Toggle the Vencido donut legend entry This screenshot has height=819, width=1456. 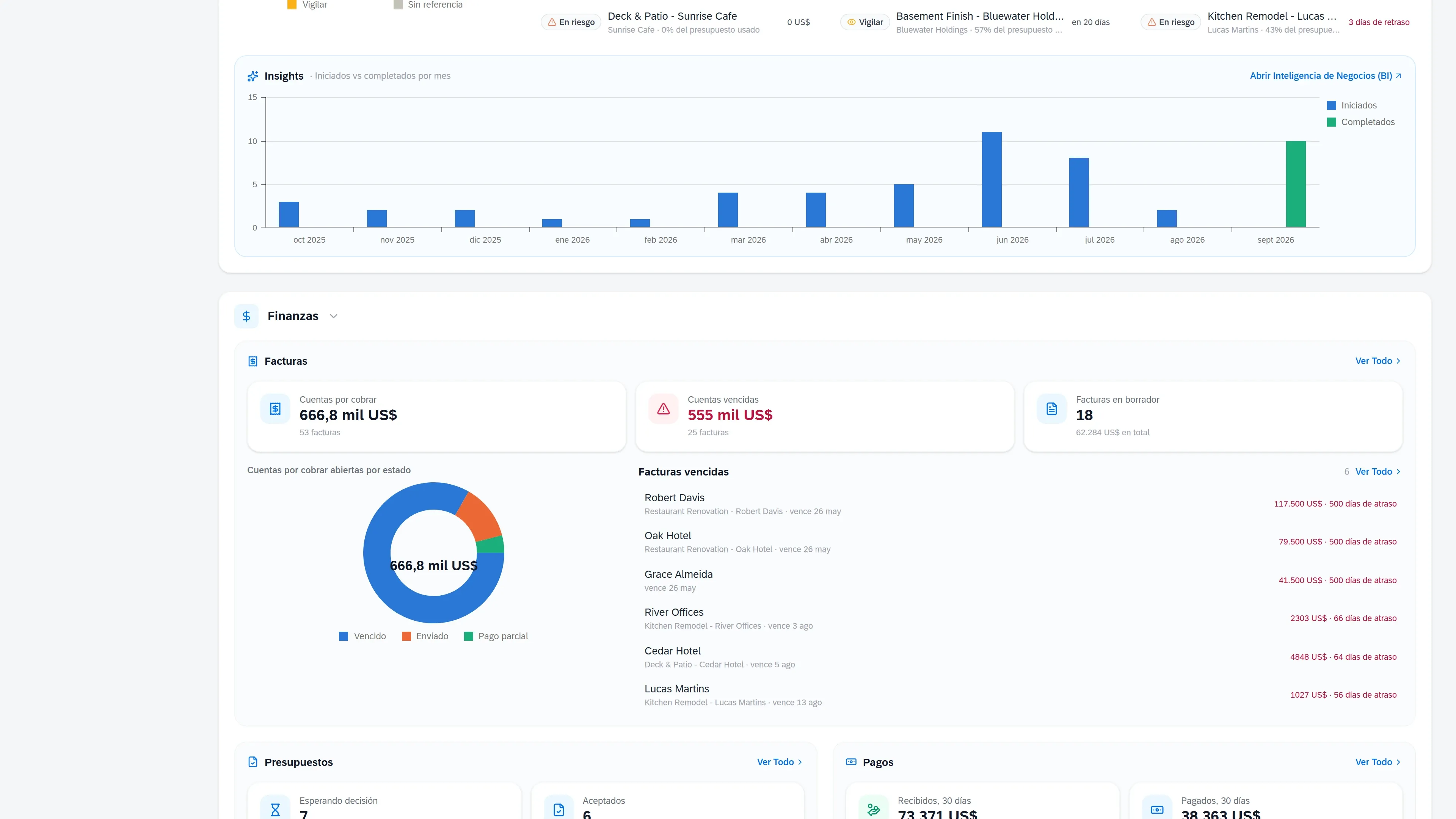pyautogui.click(x=362, y=637)
